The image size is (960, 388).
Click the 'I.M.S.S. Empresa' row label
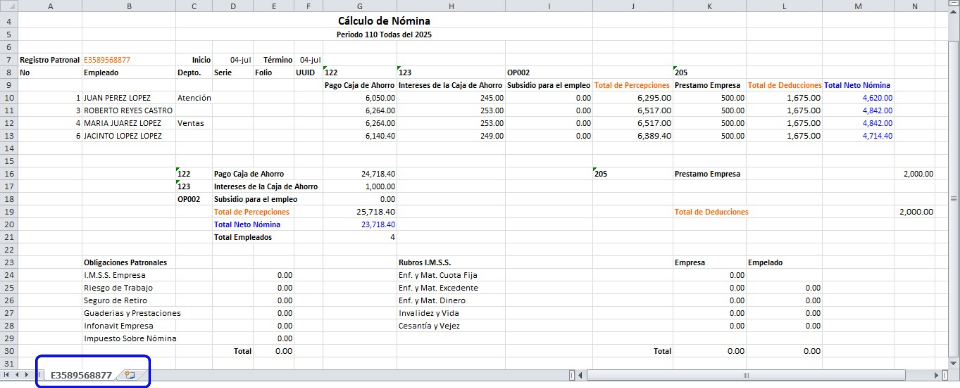[114, 275]
